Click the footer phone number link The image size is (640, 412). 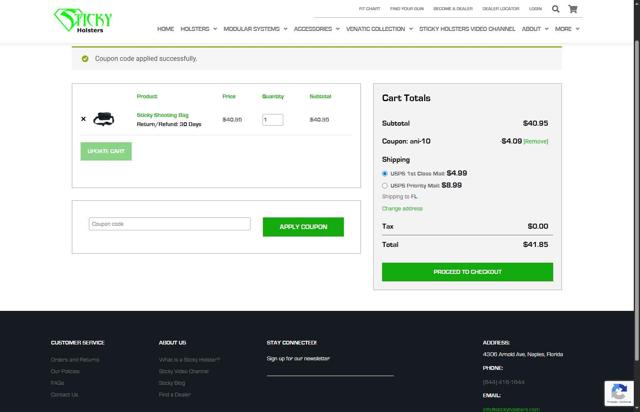click(503, 382)
